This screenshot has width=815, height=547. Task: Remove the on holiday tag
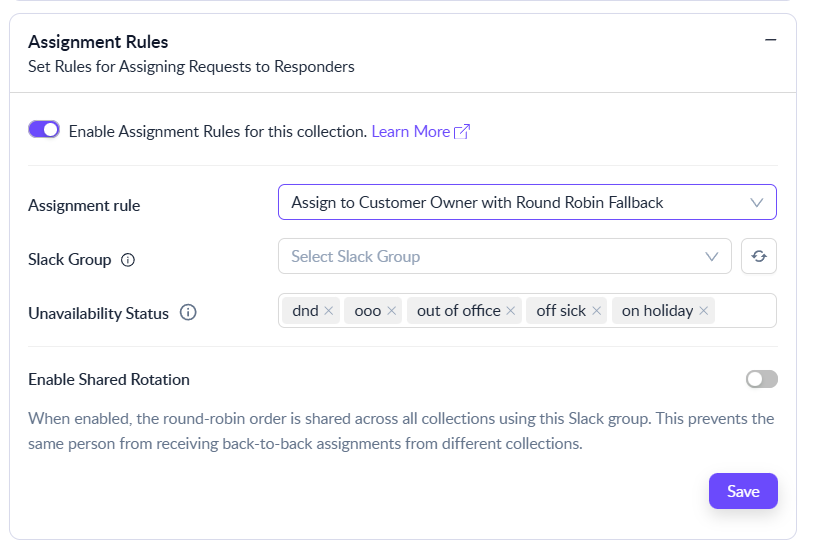click(x=703, y=311)
